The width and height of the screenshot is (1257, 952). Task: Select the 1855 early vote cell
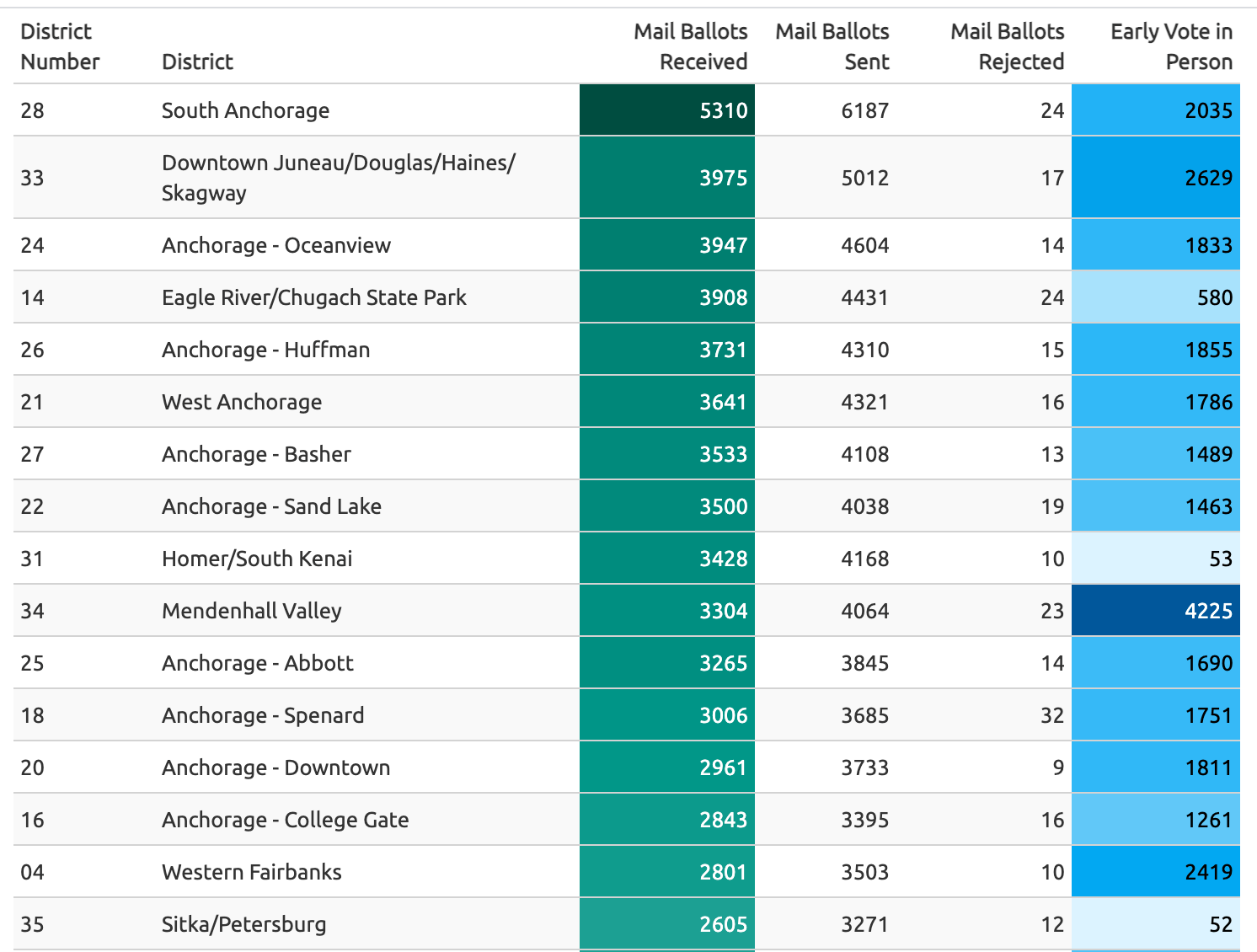pos(1156,350)
